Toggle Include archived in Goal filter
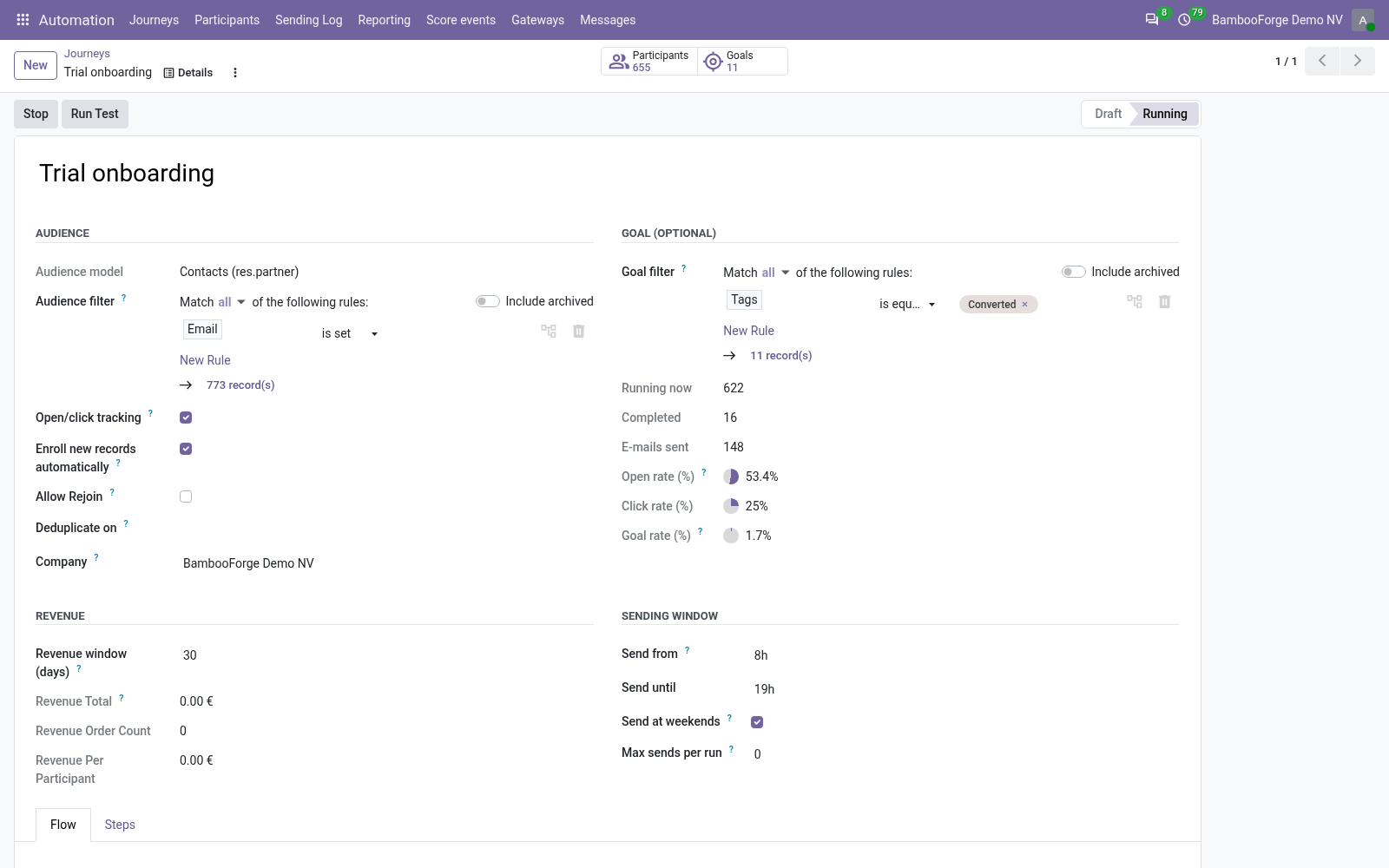 [x=1074, y=272]
